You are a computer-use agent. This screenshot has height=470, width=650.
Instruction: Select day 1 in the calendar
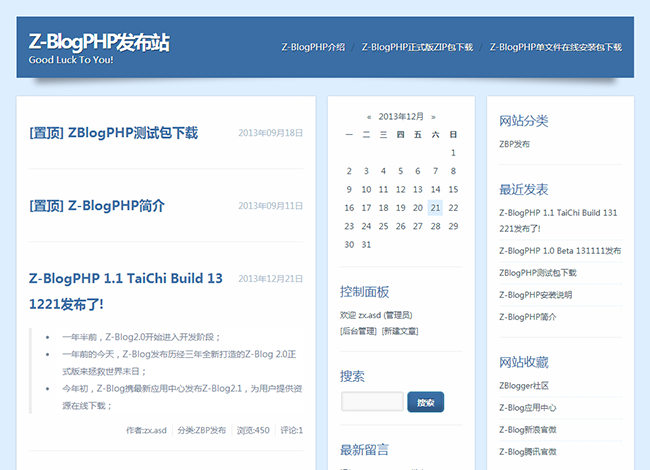pyautogui.click(x=453, y=153)
